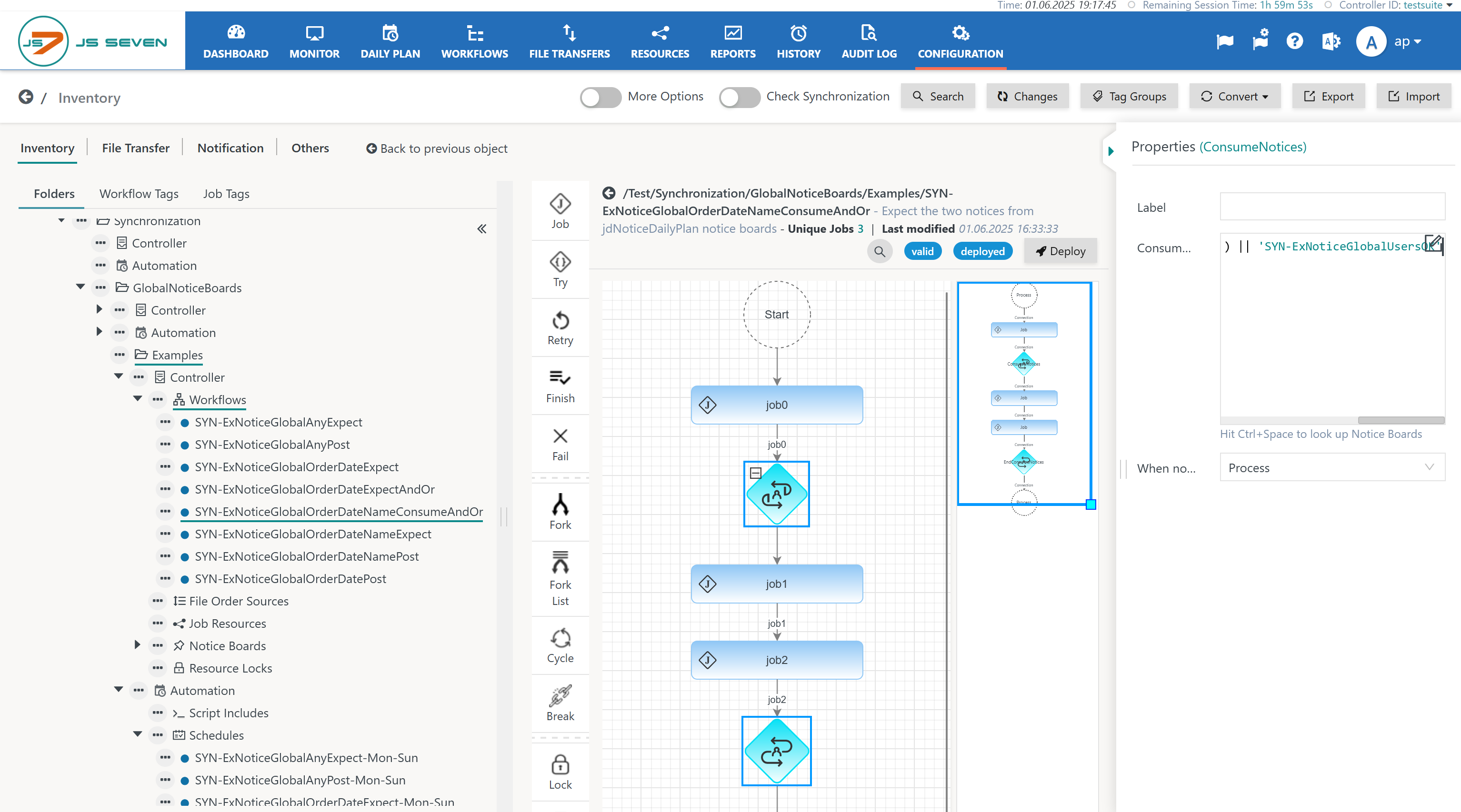
Task: Click the Consume expression horizontal scrollbar
Action: click(1401, 421)
